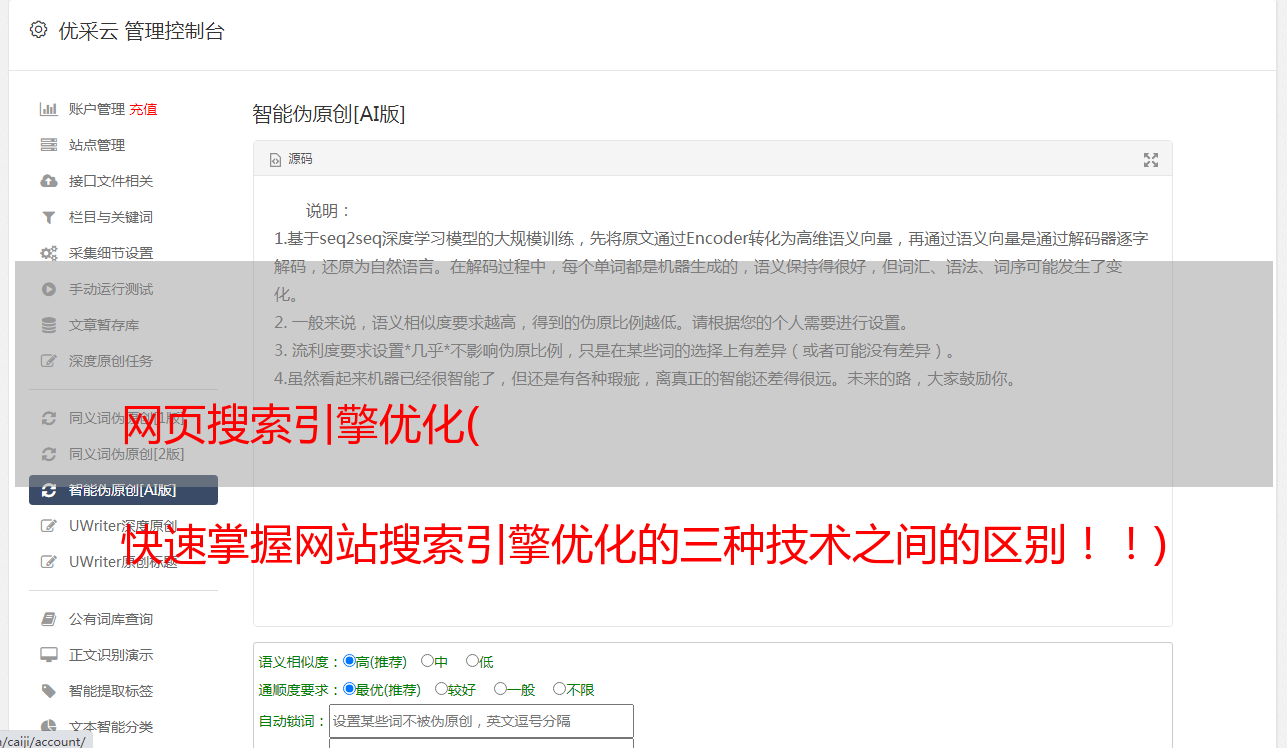Screen dimensions: 1287x748
Task: Toggle fullscreen with the editor expand icon
Action: tap(1150, 160)
